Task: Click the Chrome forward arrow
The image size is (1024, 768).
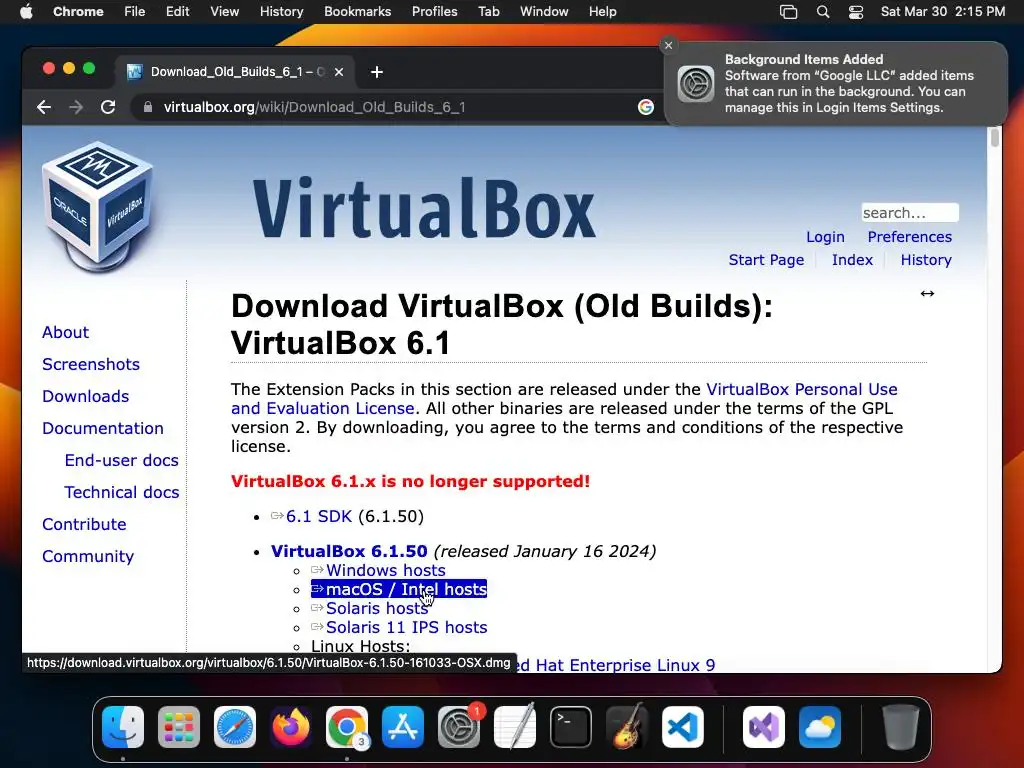Action: (x=76, y=107)
